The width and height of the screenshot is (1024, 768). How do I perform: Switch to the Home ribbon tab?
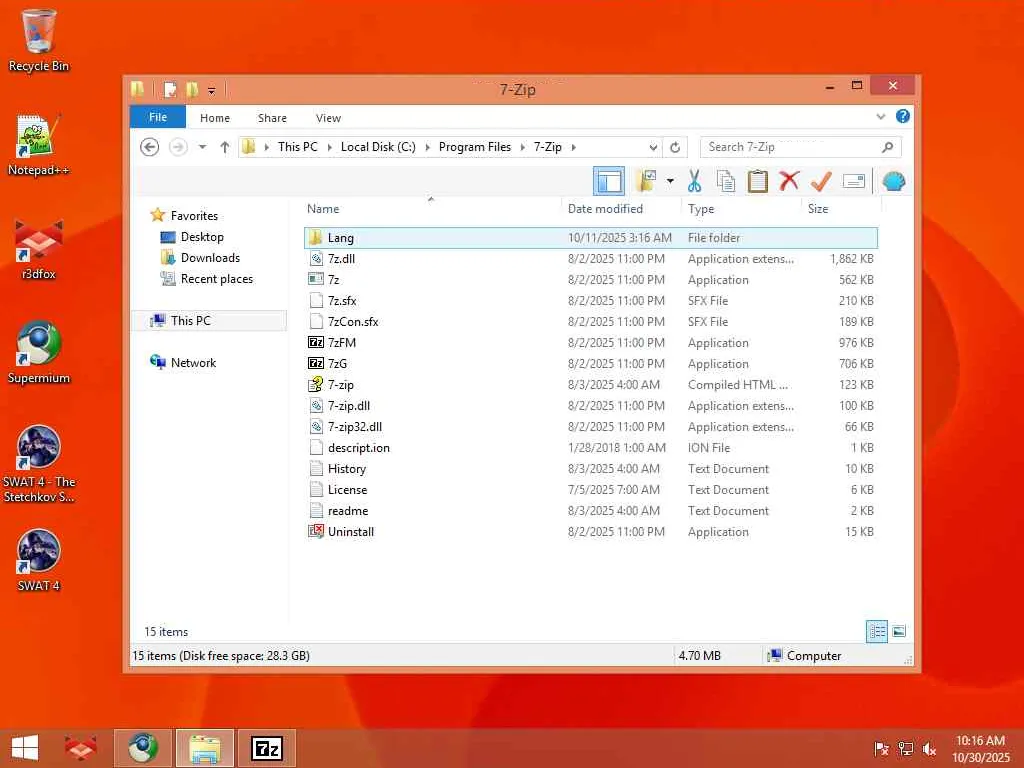(215, 118)
